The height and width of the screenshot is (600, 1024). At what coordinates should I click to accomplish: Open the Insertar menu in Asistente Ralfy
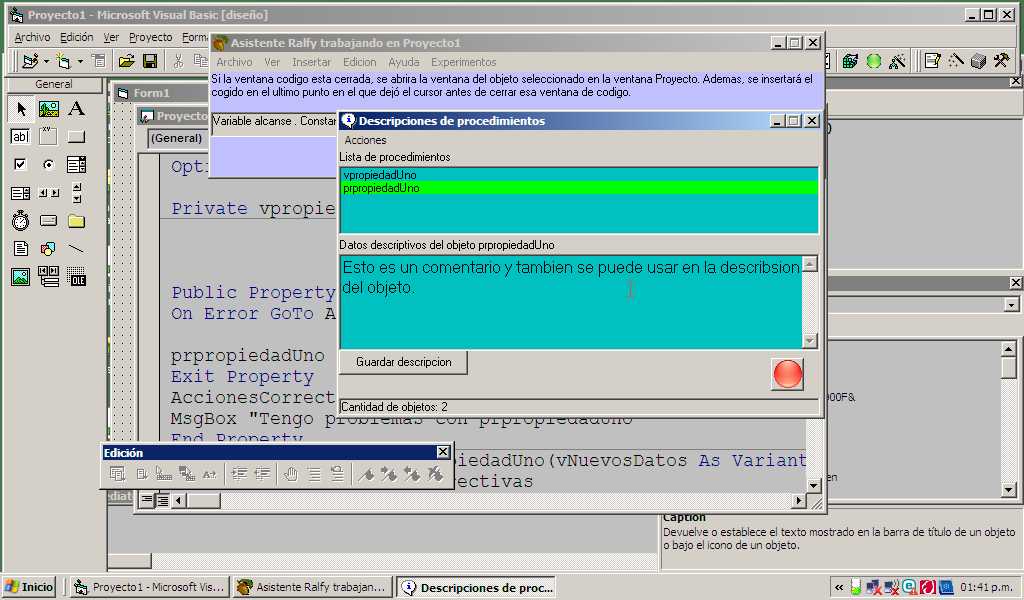311,62
